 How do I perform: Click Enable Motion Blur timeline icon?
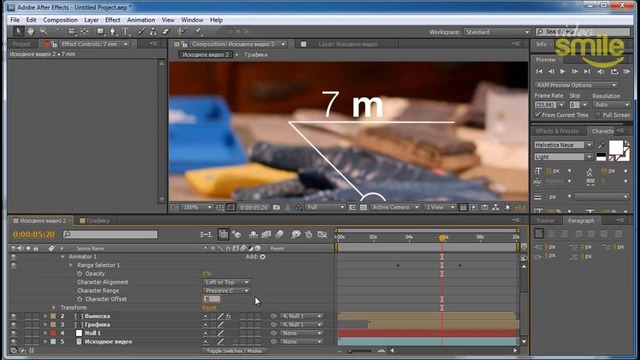(x=279, y=234)
